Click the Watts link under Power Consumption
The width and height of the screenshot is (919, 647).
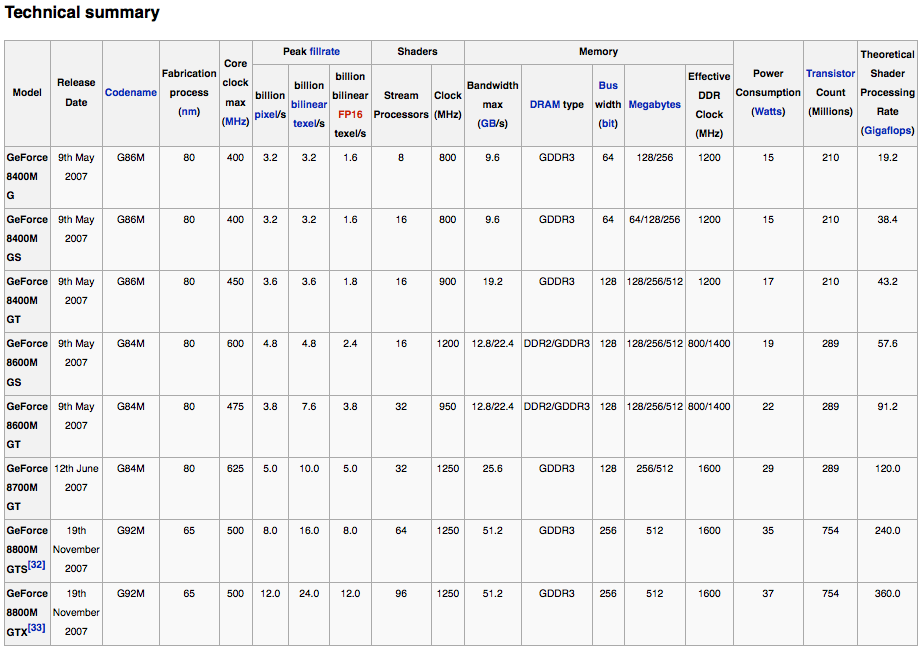pos(768,111)
